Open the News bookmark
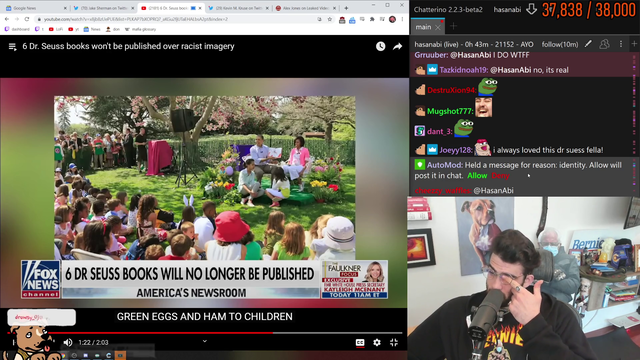The width and height of the screenshot is (640, 360). [92, 29]
